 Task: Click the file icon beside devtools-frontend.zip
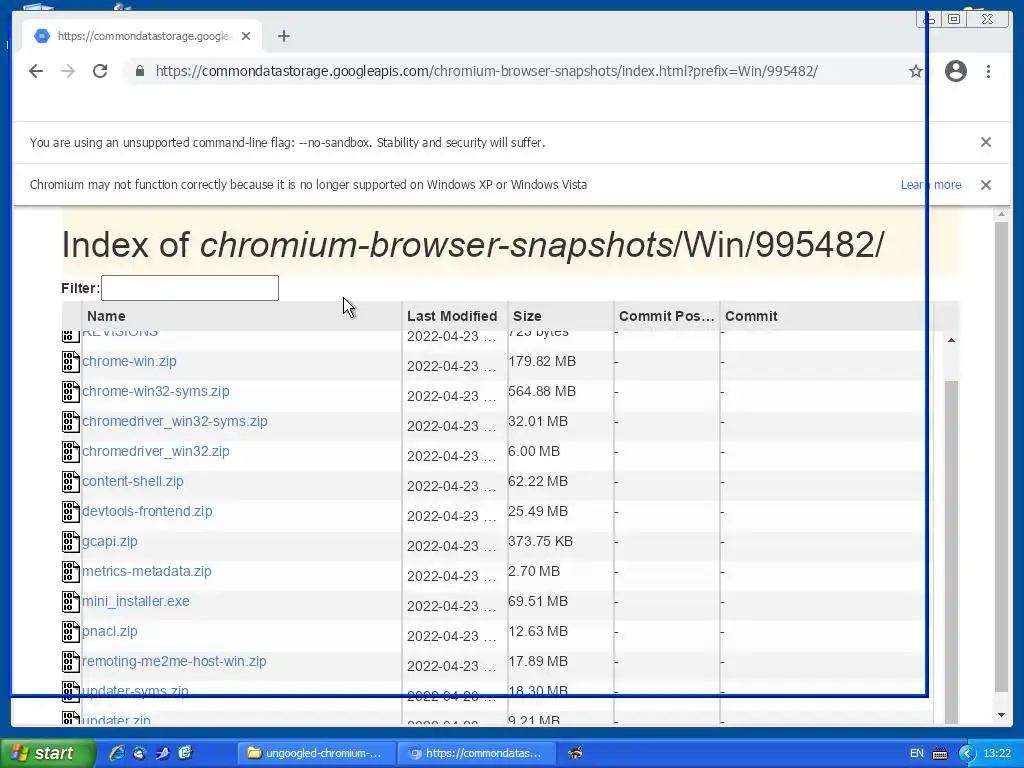click(x=71, y=512)
